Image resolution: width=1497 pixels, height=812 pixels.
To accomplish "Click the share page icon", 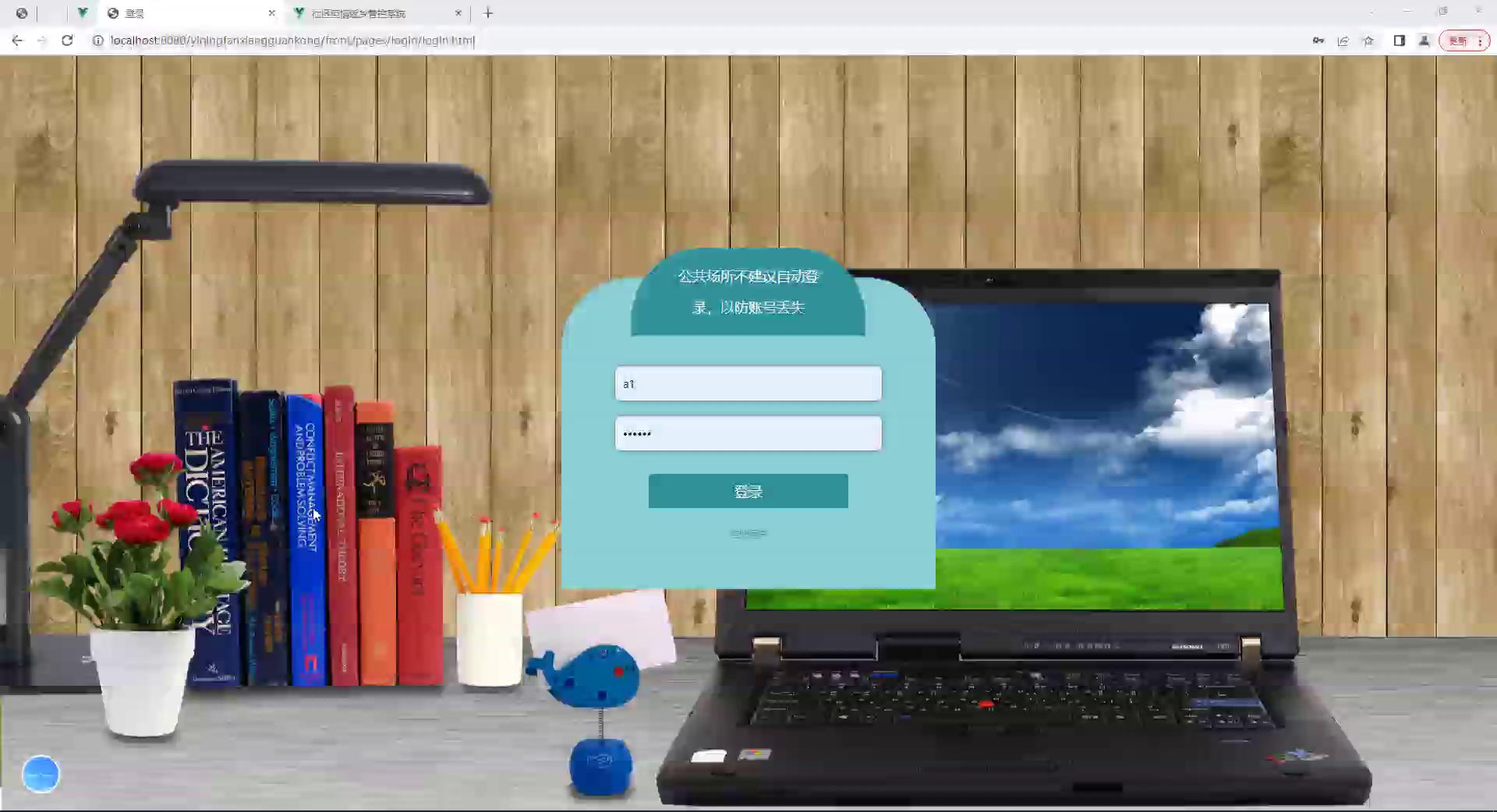I will coord(1343,41).
